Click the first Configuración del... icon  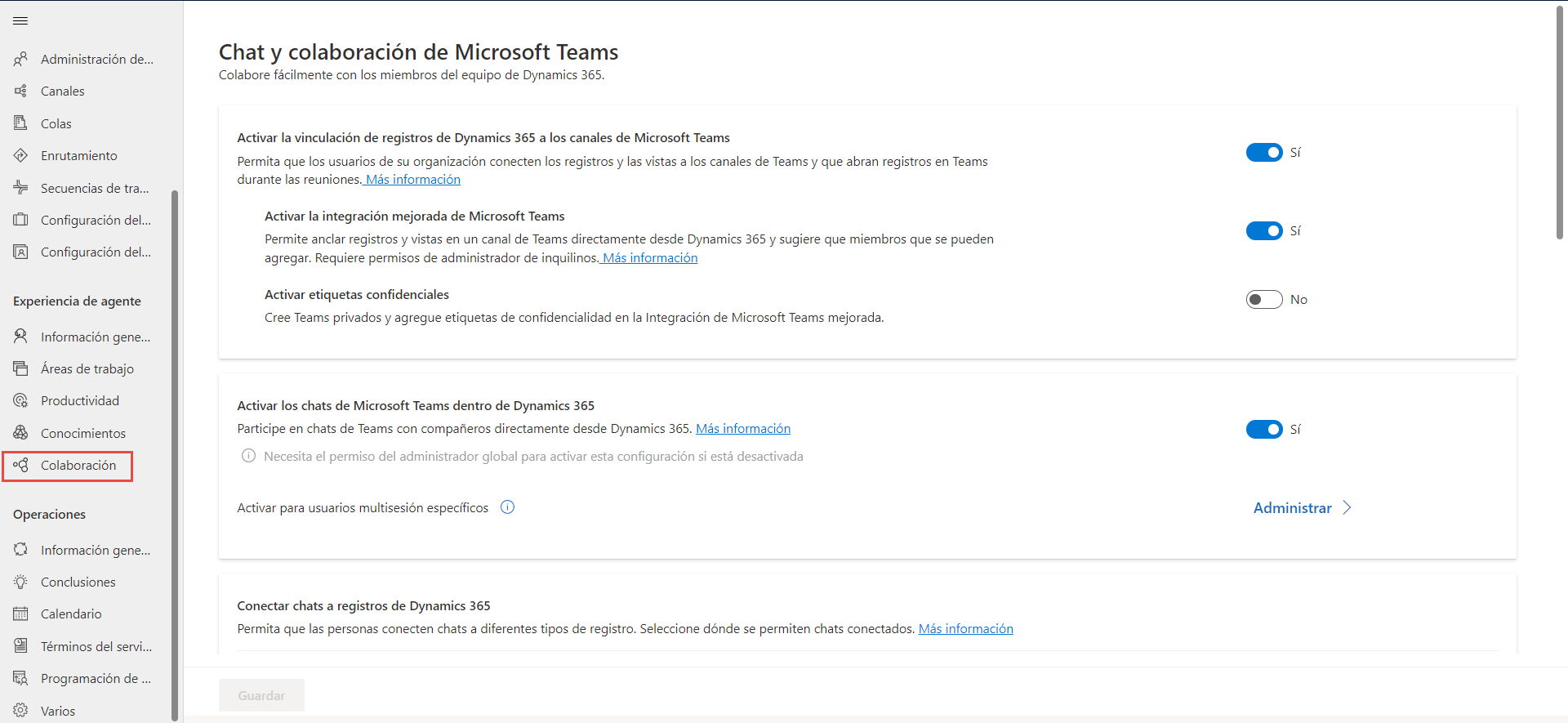[20, 220]
